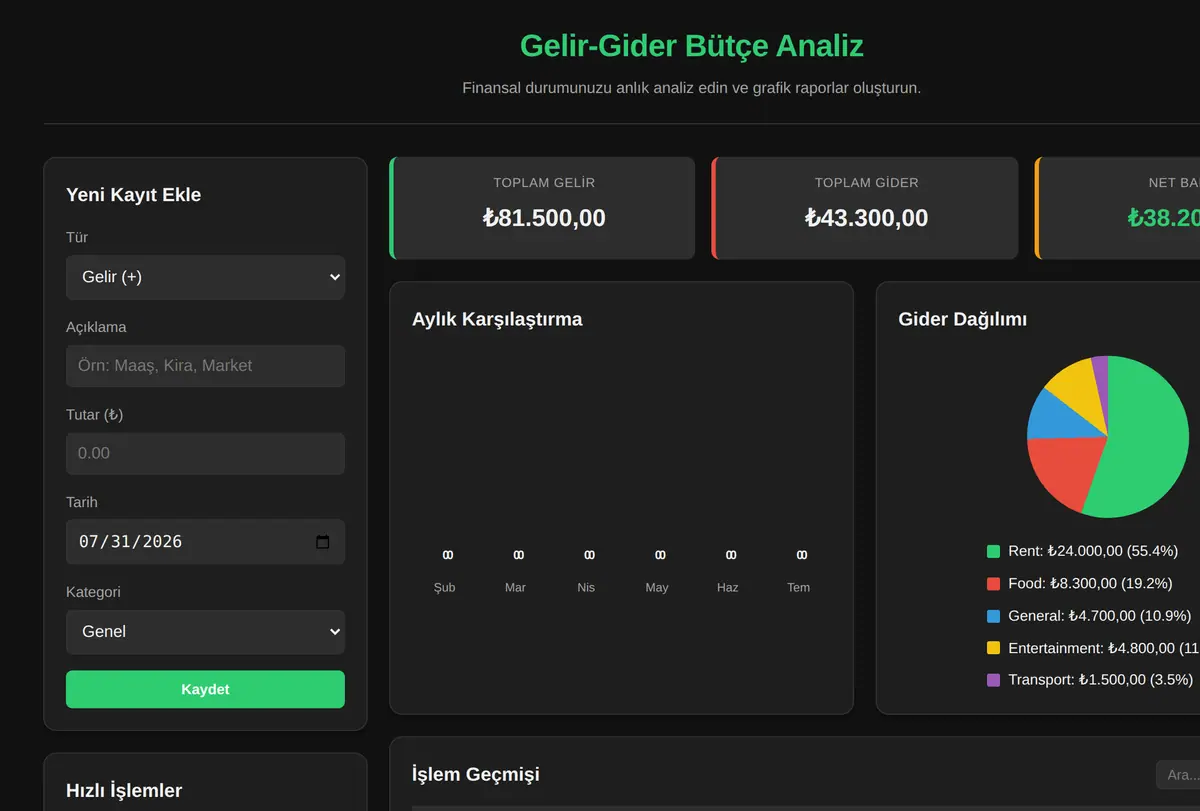Click the purple Transport pie slice
This screenshot has height=811, width=1200.
pos(1101,380)
